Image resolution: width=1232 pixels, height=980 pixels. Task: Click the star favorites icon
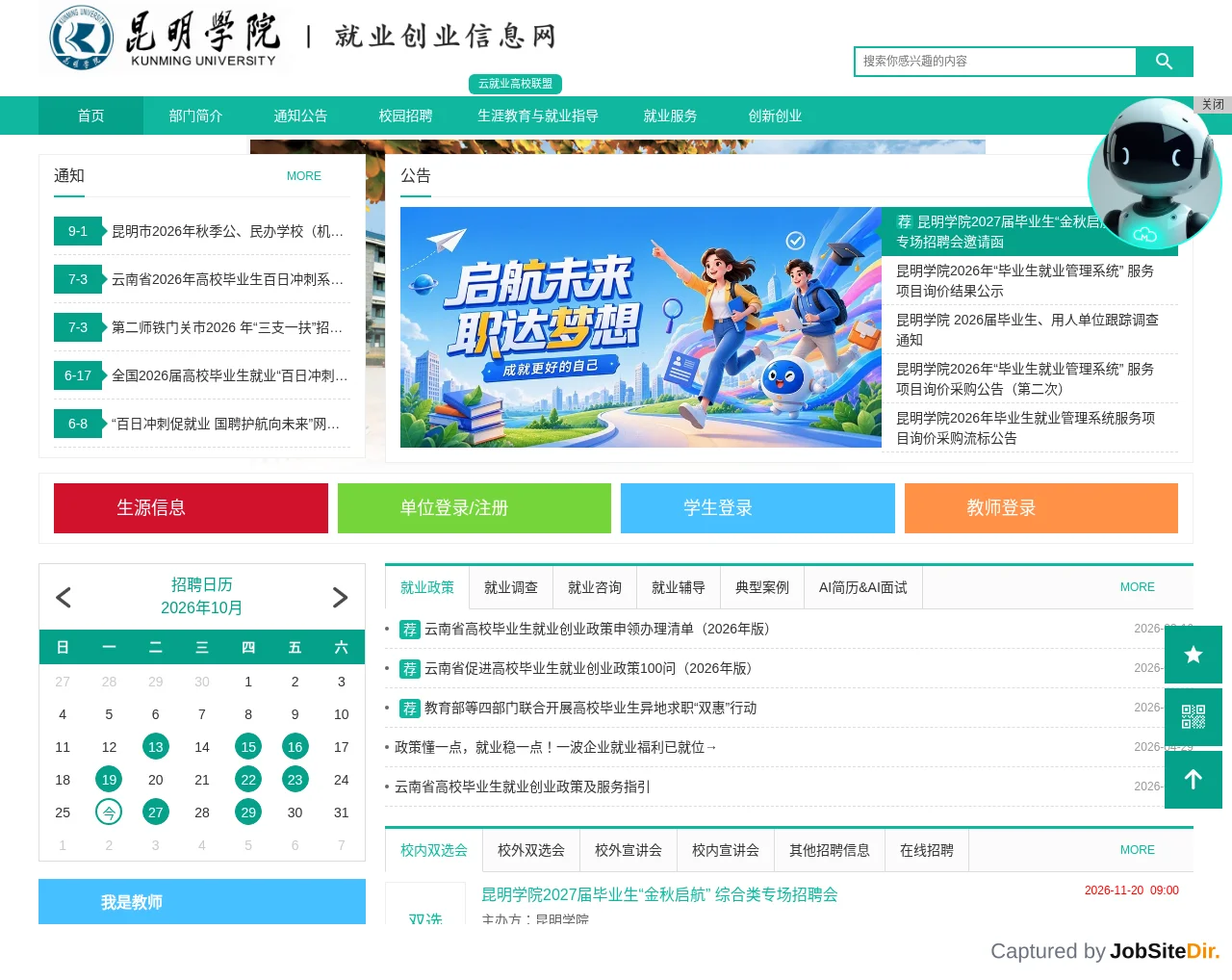pos(1193,655)
